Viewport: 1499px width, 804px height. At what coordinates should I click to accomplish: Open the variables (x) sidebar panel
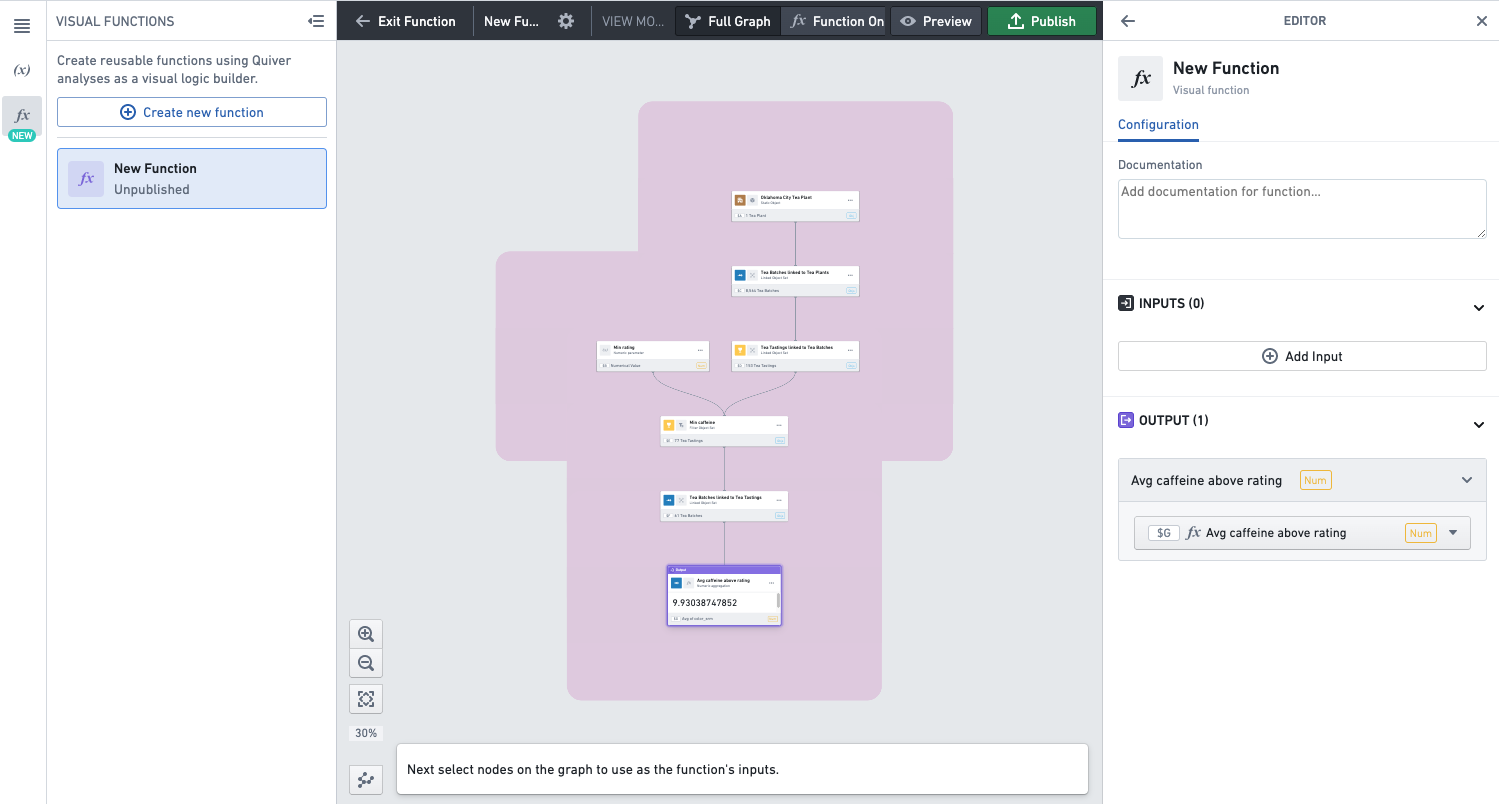[x=22, y=70]
